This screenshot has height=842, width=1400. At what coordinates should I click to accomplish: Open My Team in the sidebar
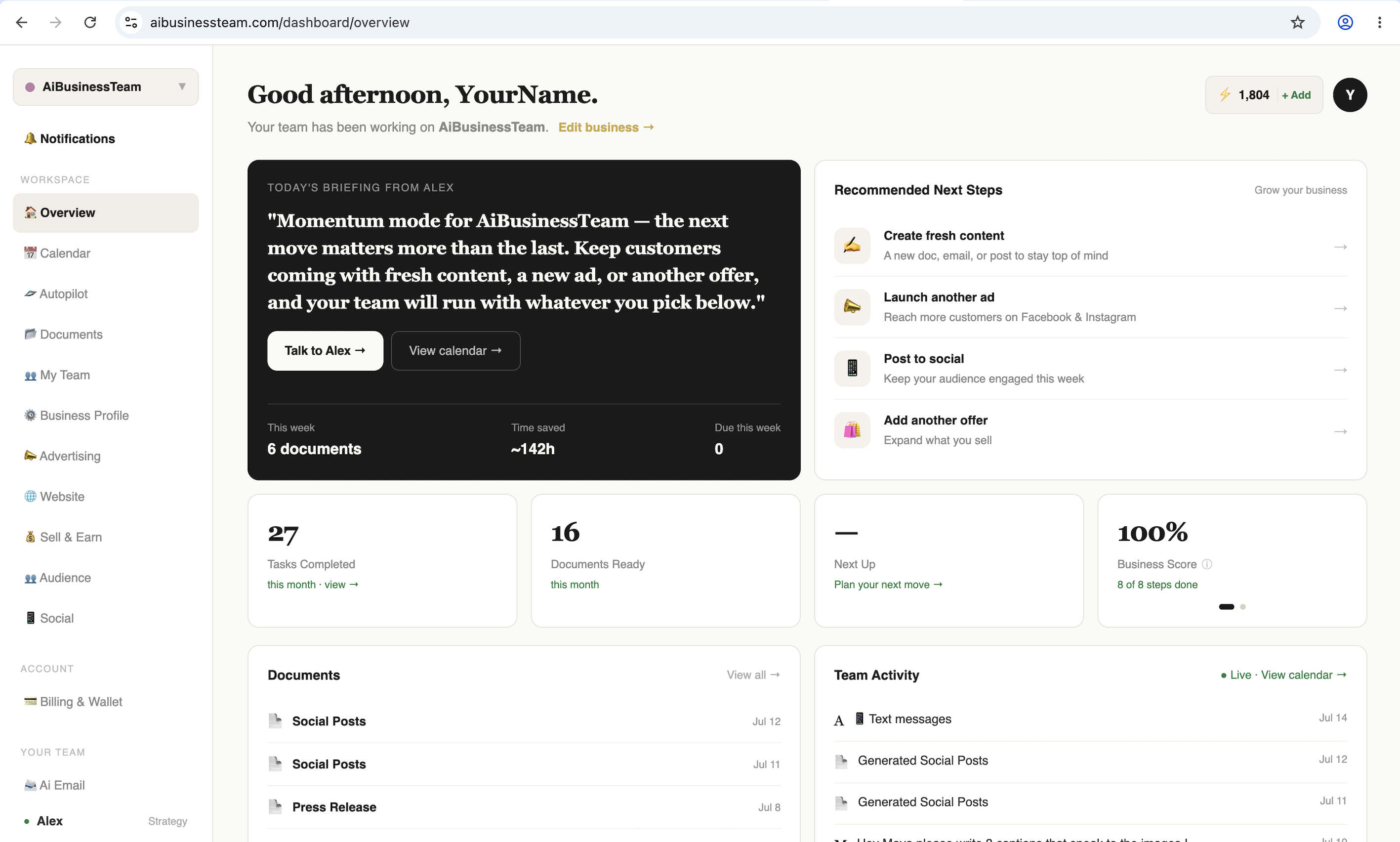106,375
